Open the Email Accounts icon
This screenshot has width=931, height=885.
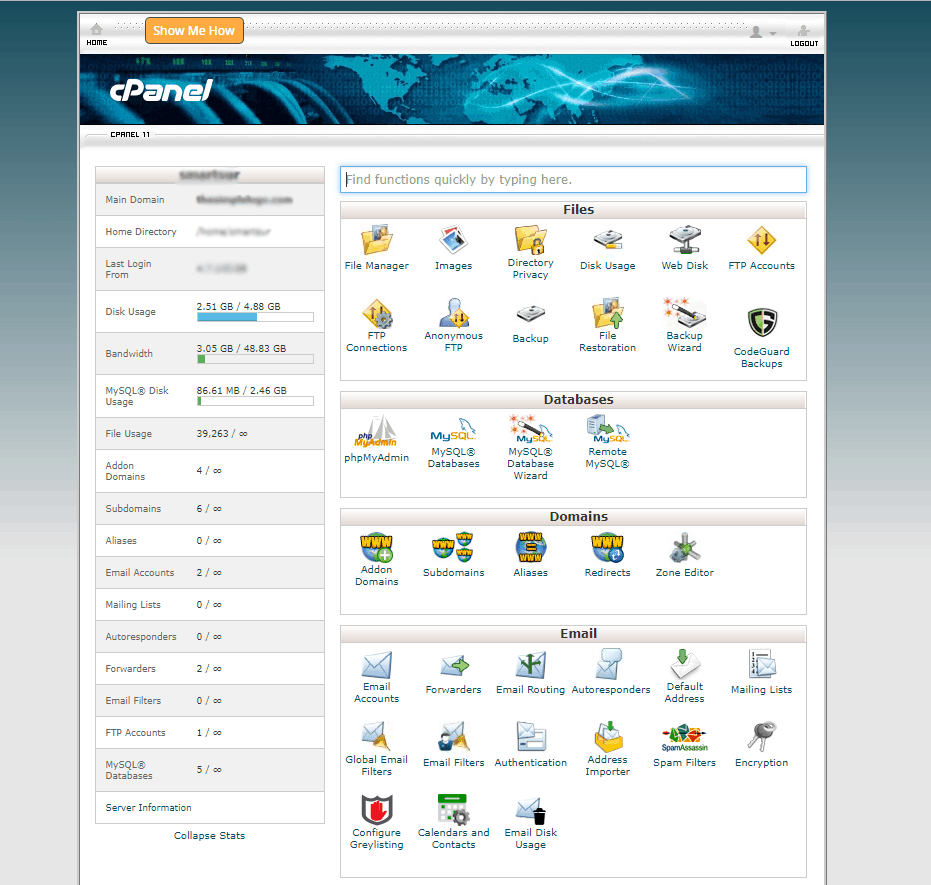click(377, 665)
